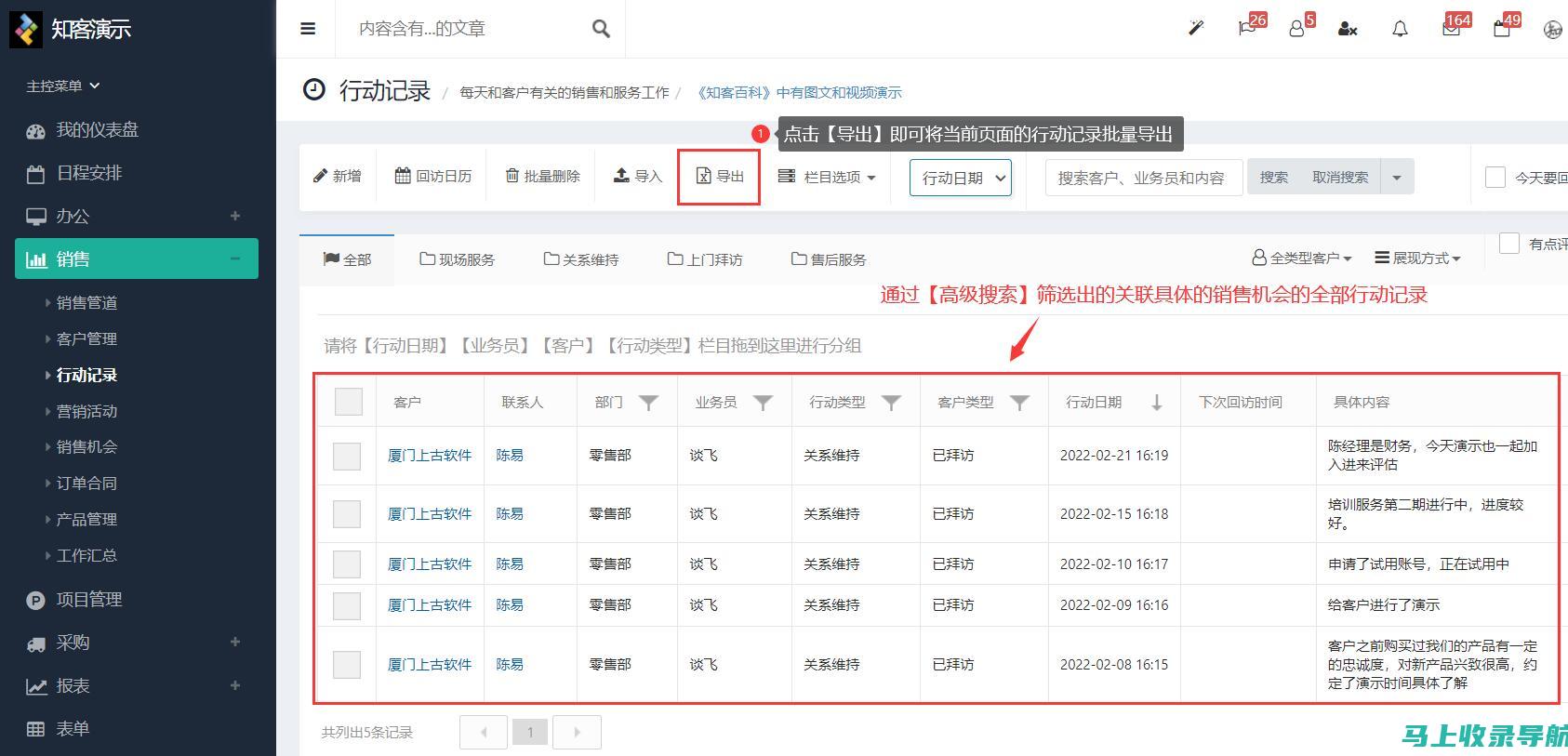Open the 主控菜单 dropdown
Viewport: 1568px width, 756px height.
point(62,86)
